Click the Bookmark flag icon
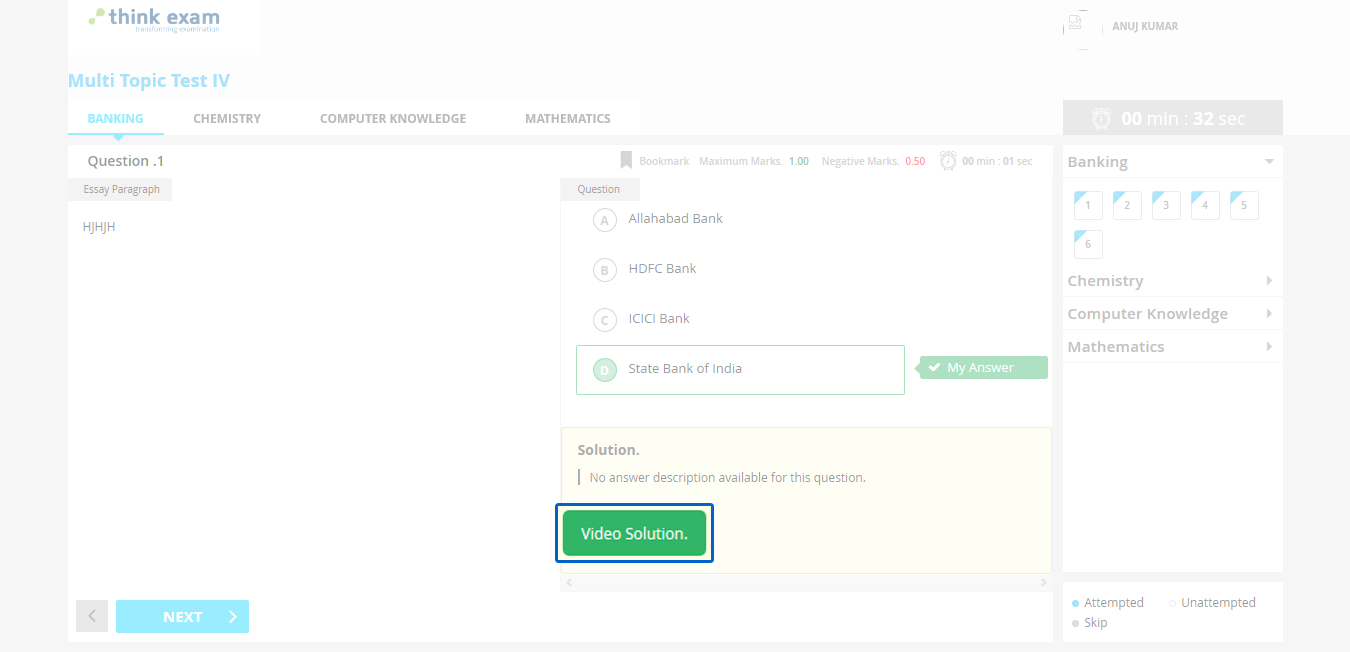The image size is (1350, 652). coord(626,160)
